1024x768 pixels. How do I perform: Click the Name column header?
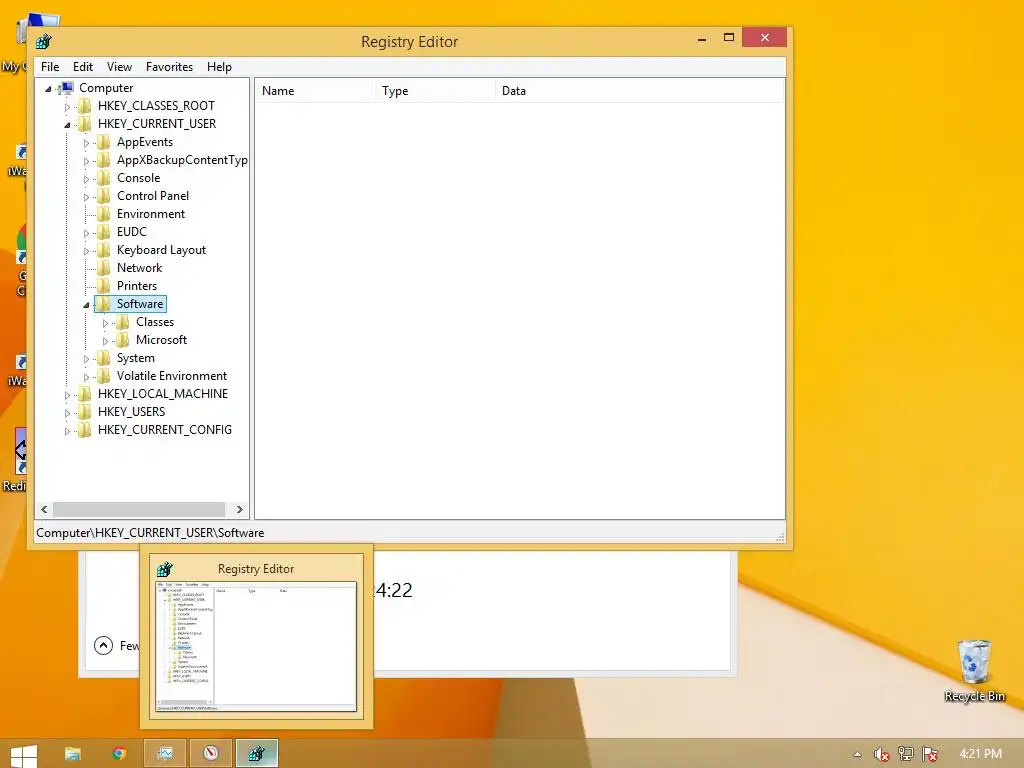click(315, 91)
